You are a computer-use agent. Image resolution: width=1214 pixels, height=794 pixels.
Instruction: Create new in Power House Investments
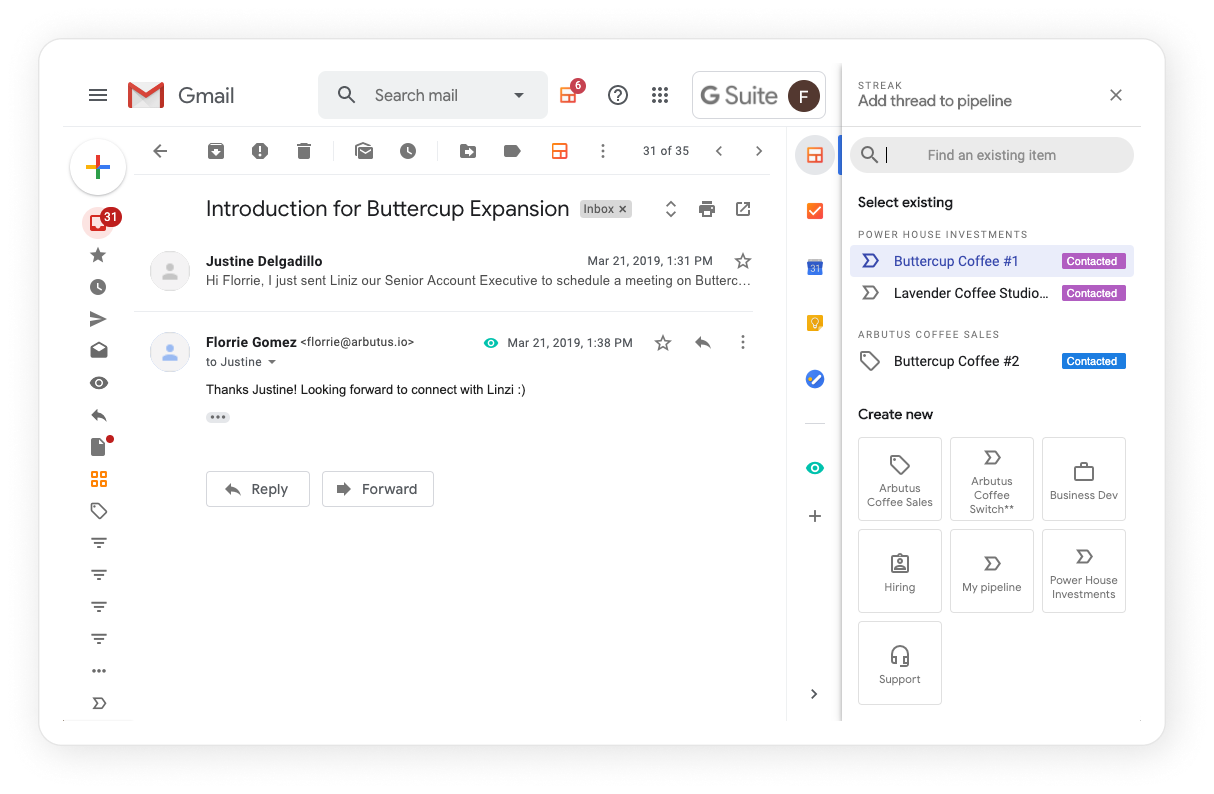[x=1084, y=571]
